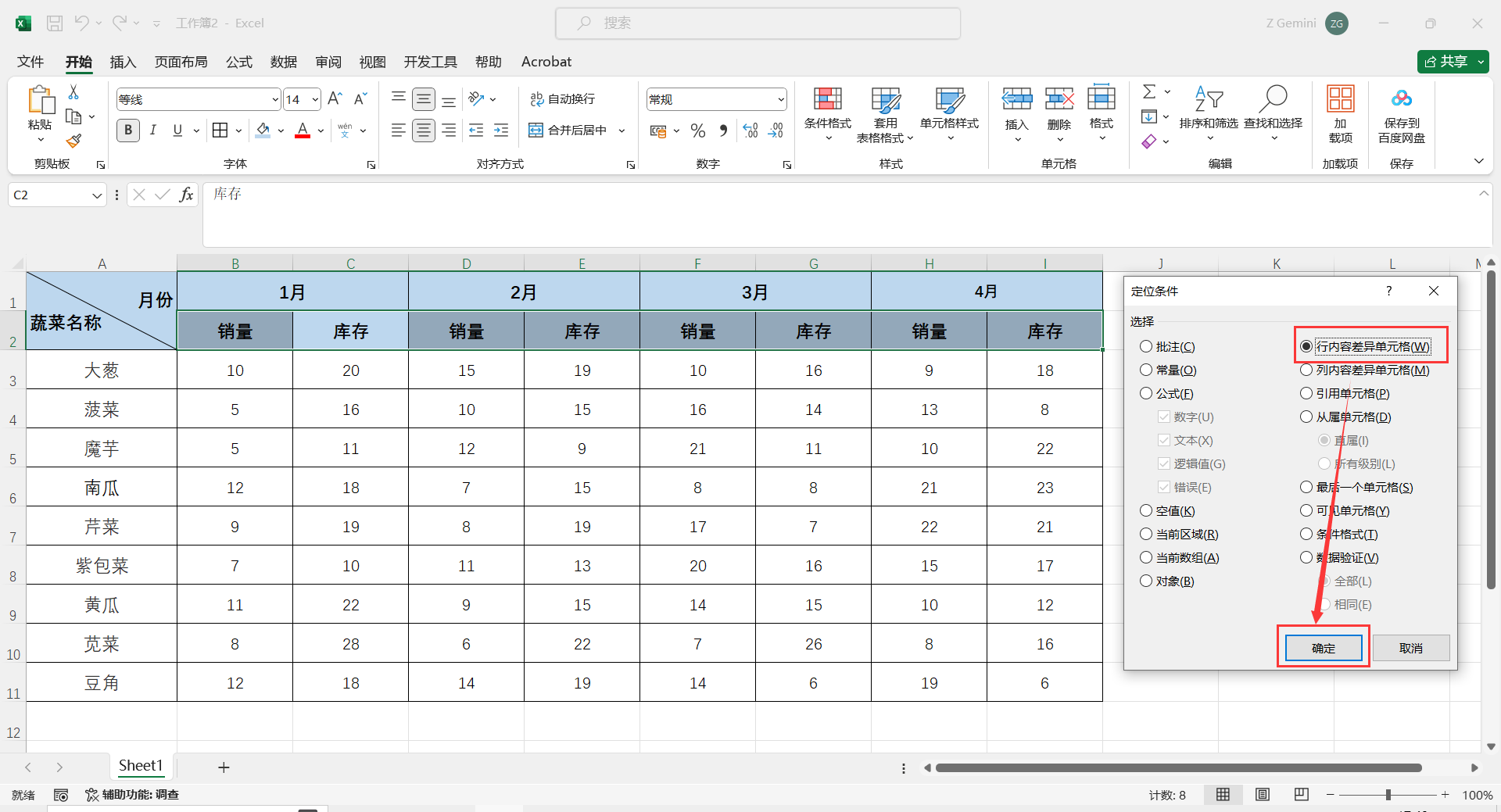
Task: Open the font size dropdown
Action: [315, 99]
